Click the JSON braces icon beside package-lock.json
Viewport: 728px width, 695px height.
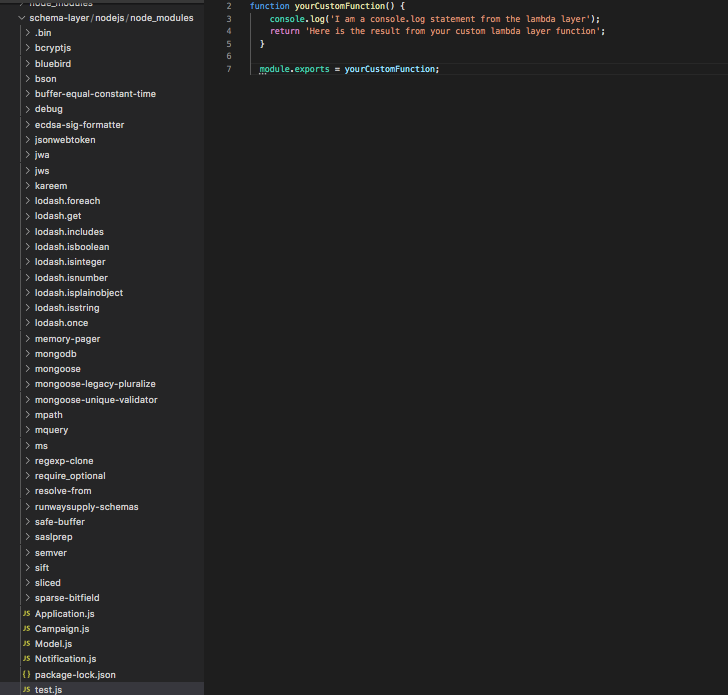coord(26,675)
